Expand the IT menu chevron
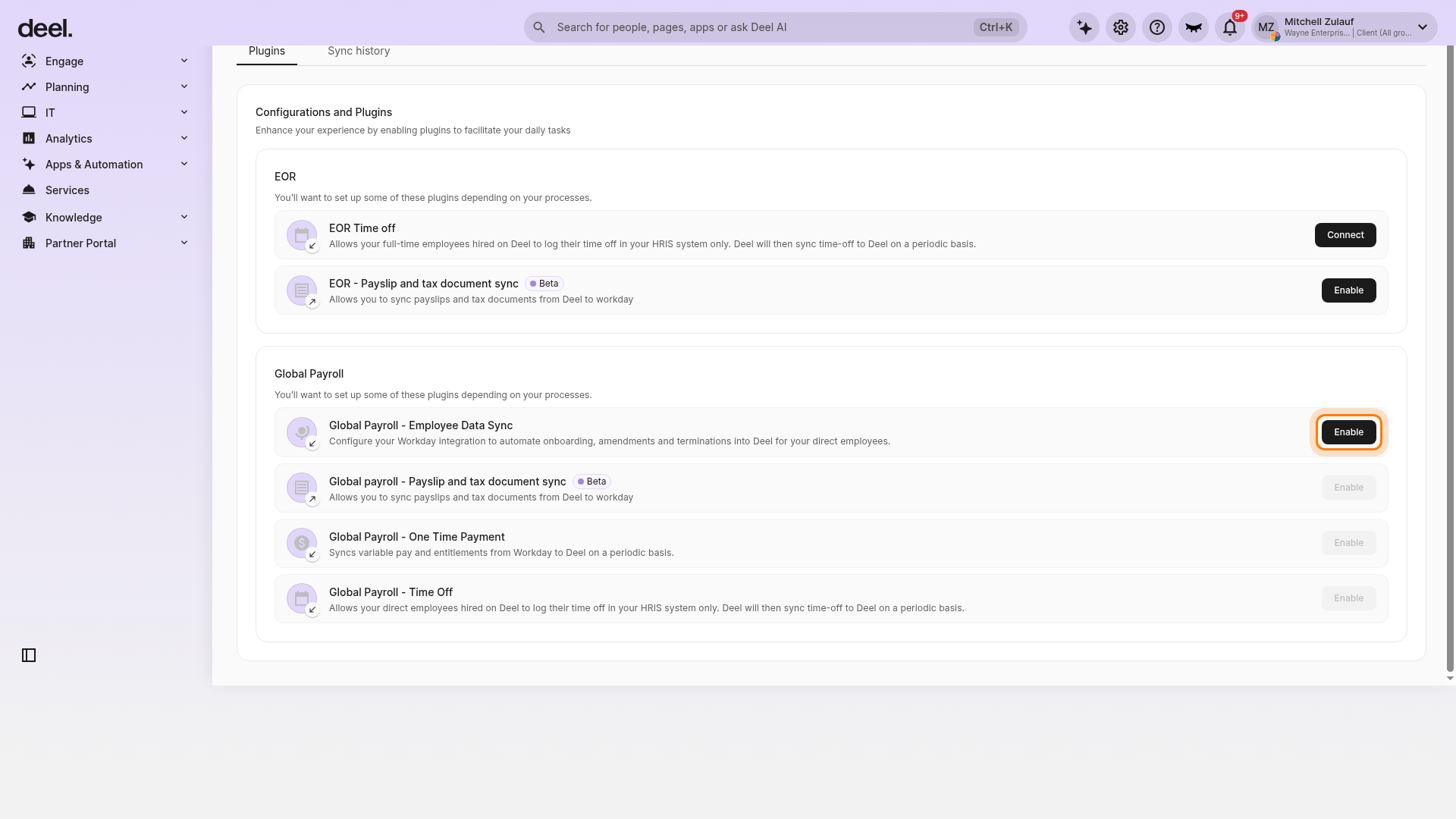The image size is (1456, 819). pyautogui.click(x=184, y=112)
